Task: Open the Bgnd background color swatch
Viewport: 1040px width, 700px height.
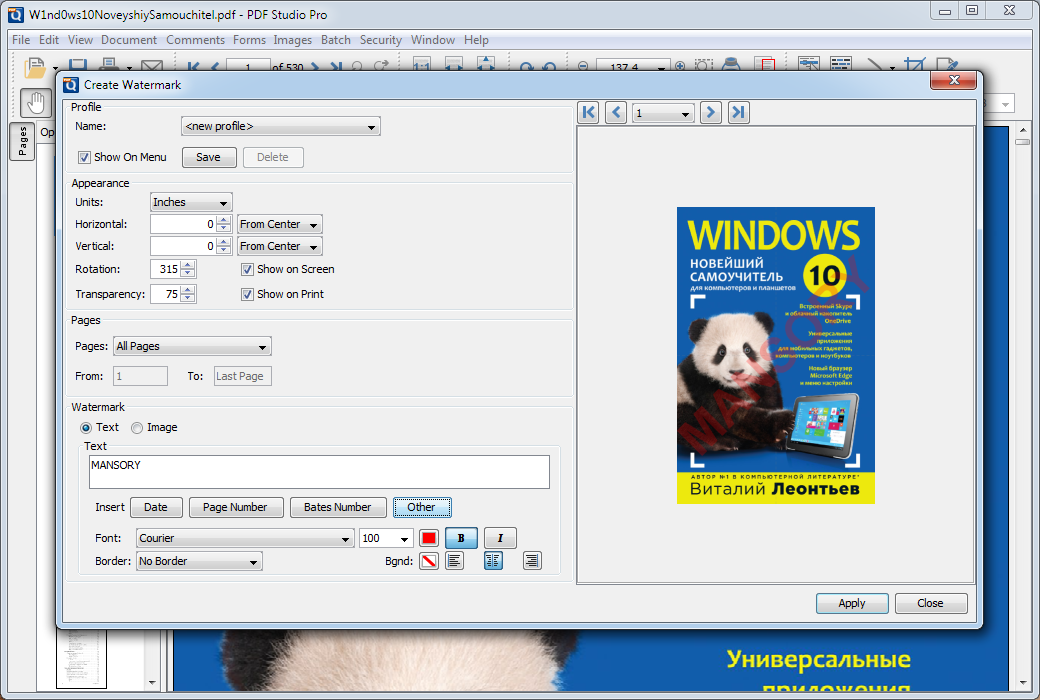Action: (x=429, y=561)
